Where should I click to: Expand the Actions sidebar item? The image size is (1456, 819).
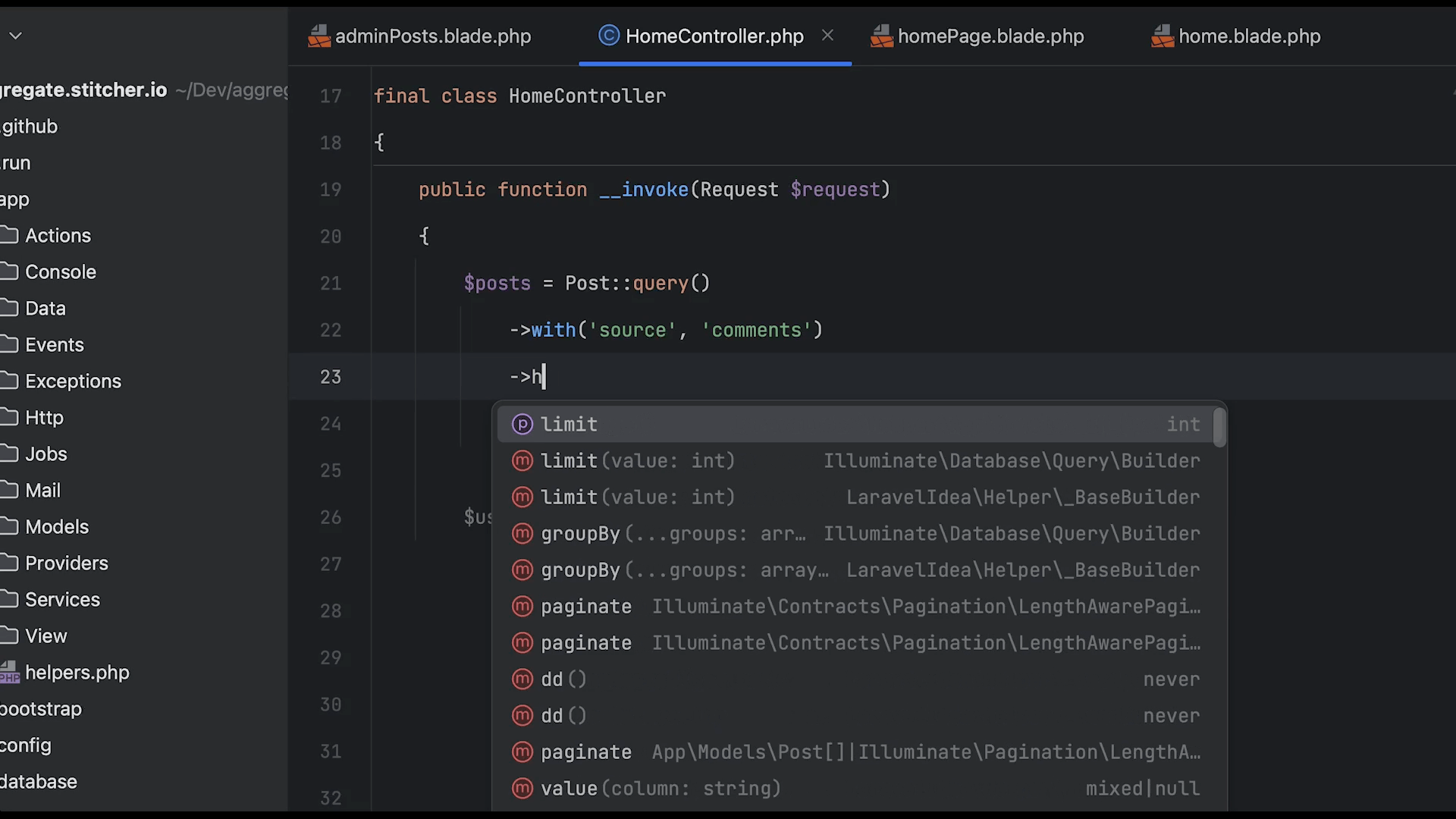(x=57, y=234)
